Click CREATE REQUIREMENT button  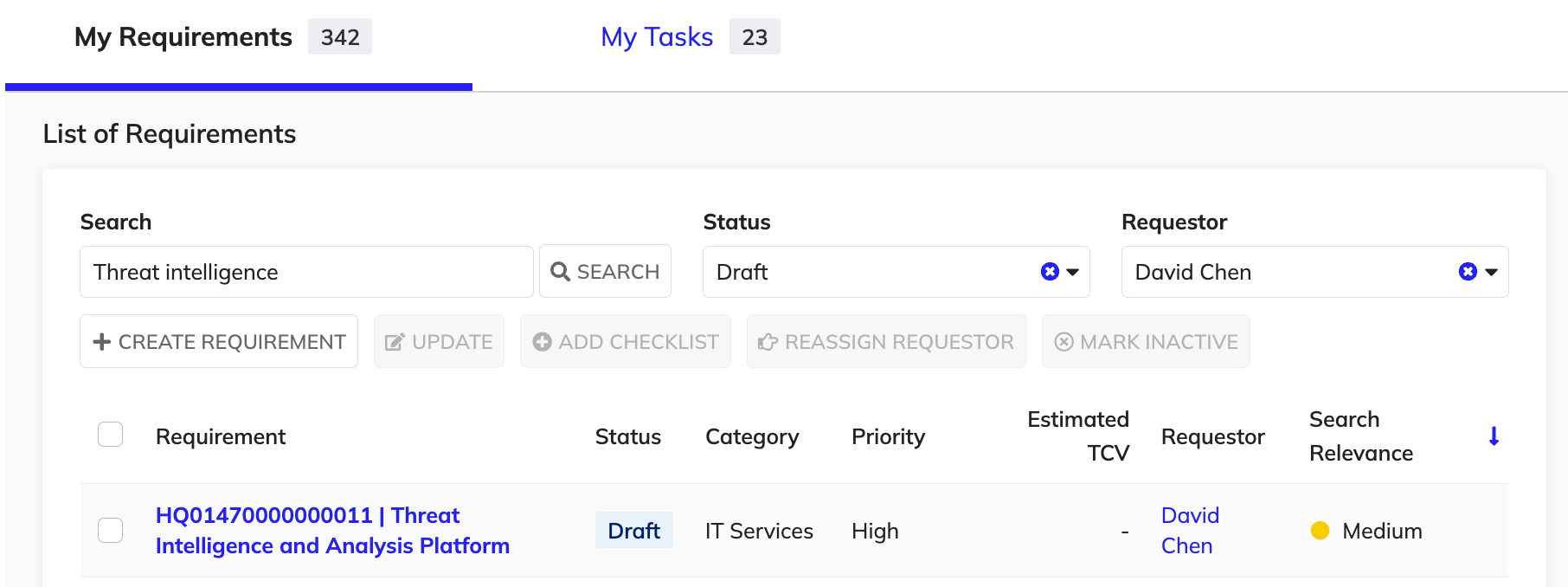pyautogui.click(x=219, y=342)
